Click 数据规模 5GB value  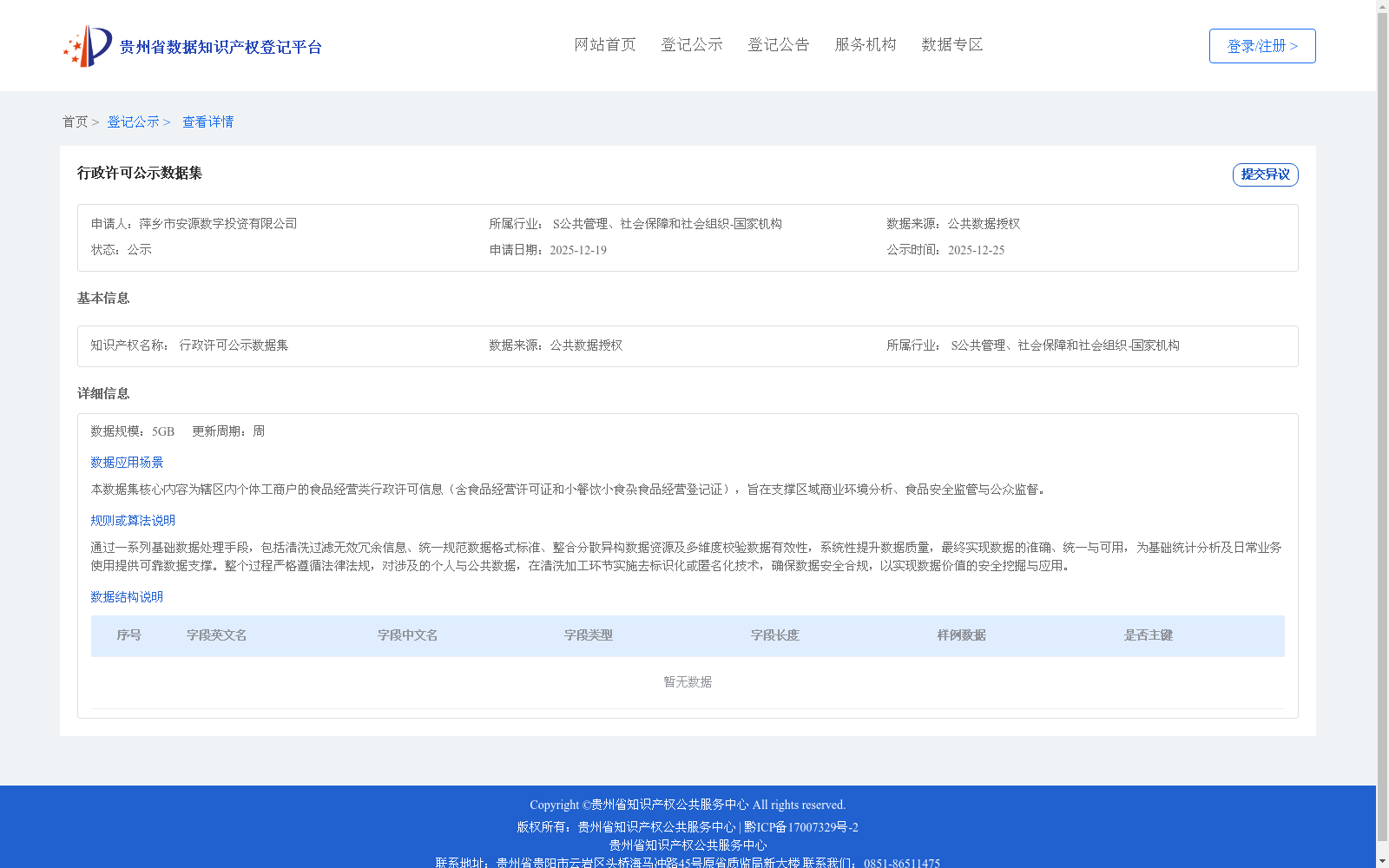click(163, 431)
